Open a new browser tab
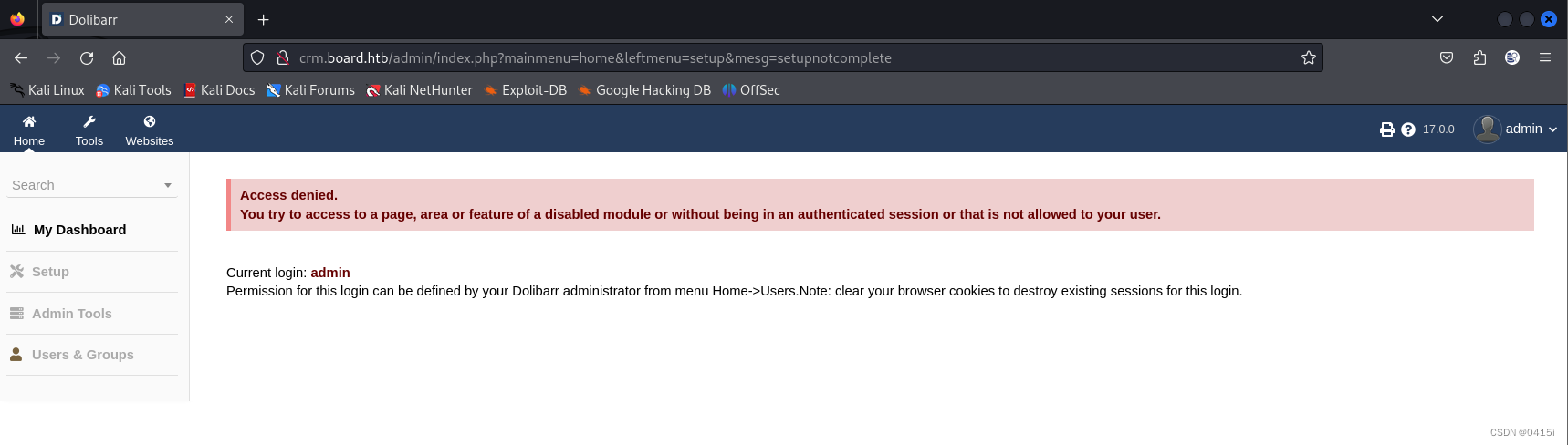 click(263, 19)
